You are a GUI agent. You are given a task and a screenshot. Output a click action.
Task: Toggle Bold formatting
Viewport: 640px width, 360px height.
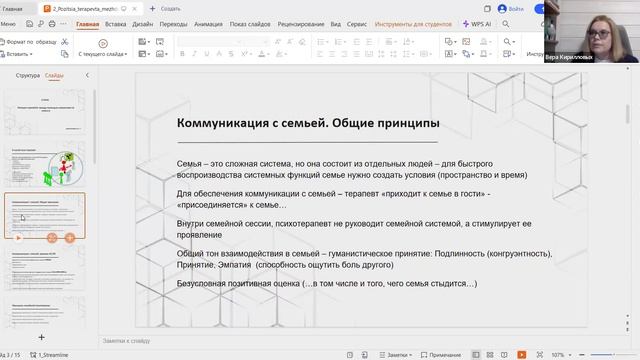click(182, 54)
